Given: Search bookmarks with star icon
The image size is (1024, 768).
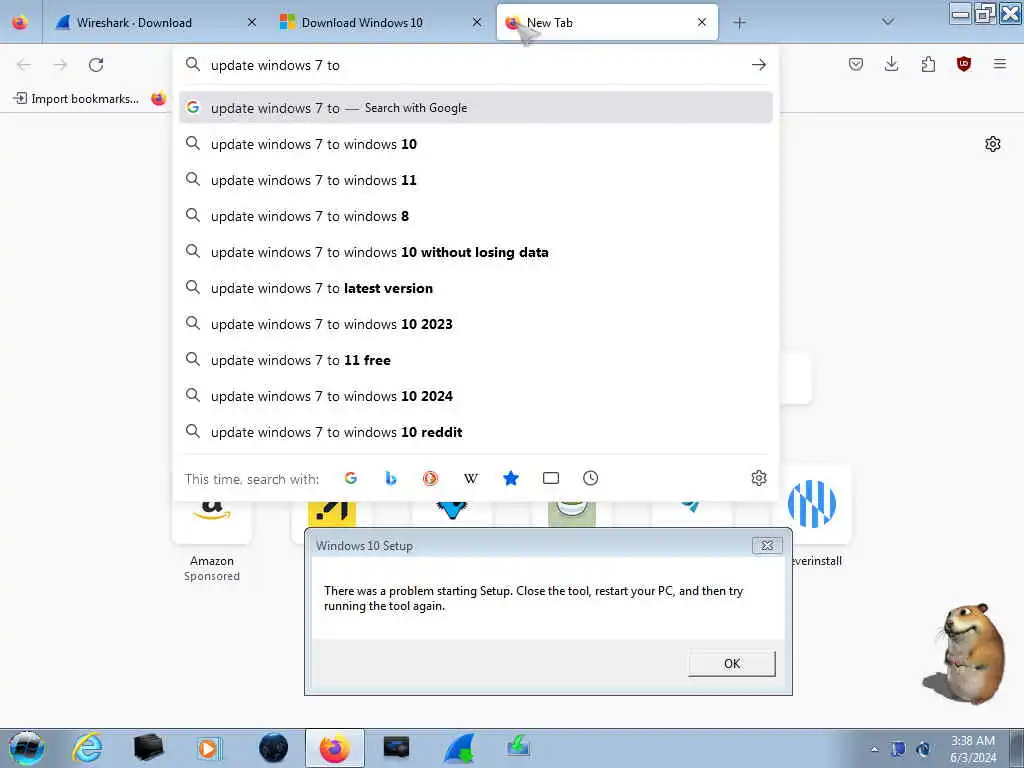Looking at the screenshot, I should pyautogui.click(x=511, y=478).
